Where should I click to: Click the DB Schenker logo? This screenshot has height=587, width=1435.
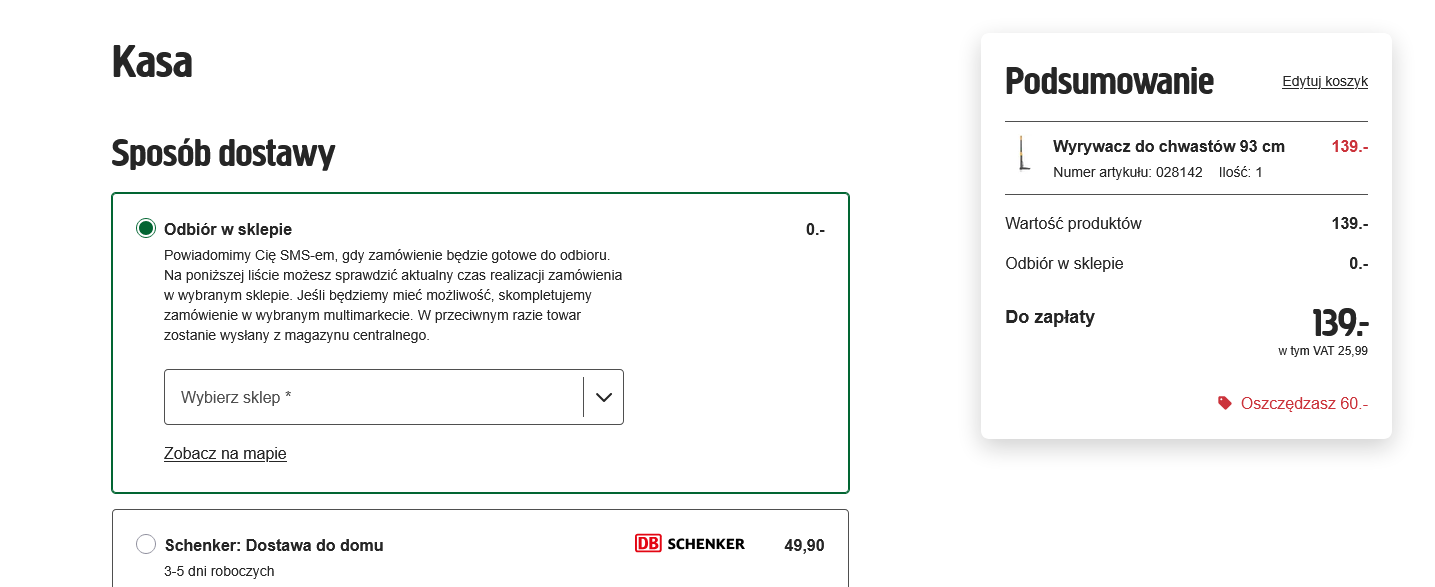pyautogui.click(x=690, y=543)
